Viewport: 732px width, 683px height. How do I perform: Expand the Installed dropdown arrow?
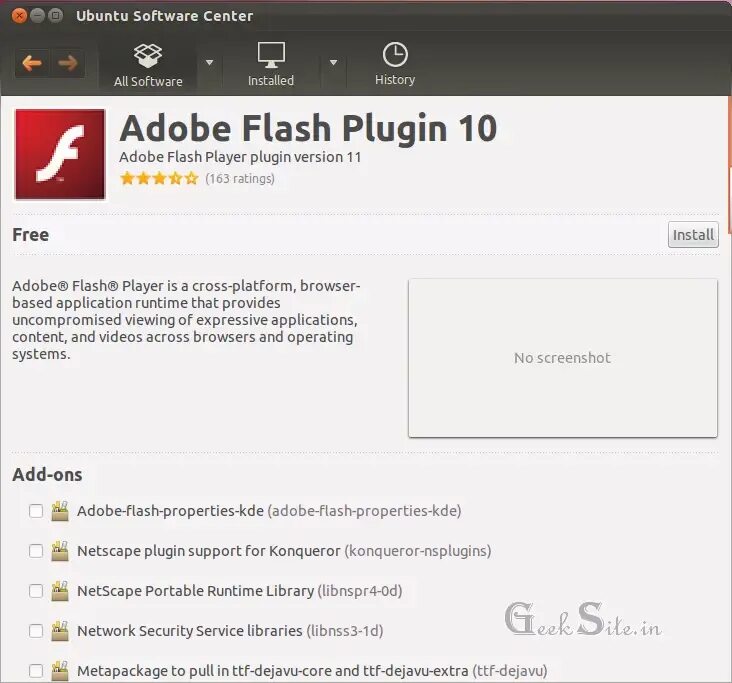pos(333,62)
